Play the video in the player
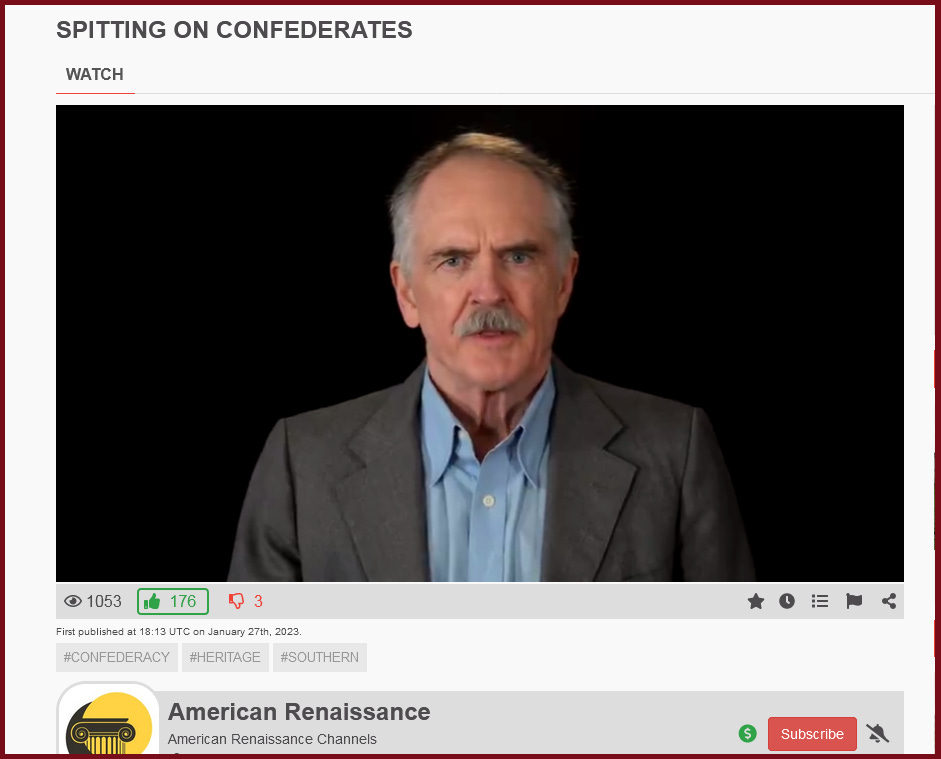The height and width of the screenshot is (759, 941). pos(480,343)
